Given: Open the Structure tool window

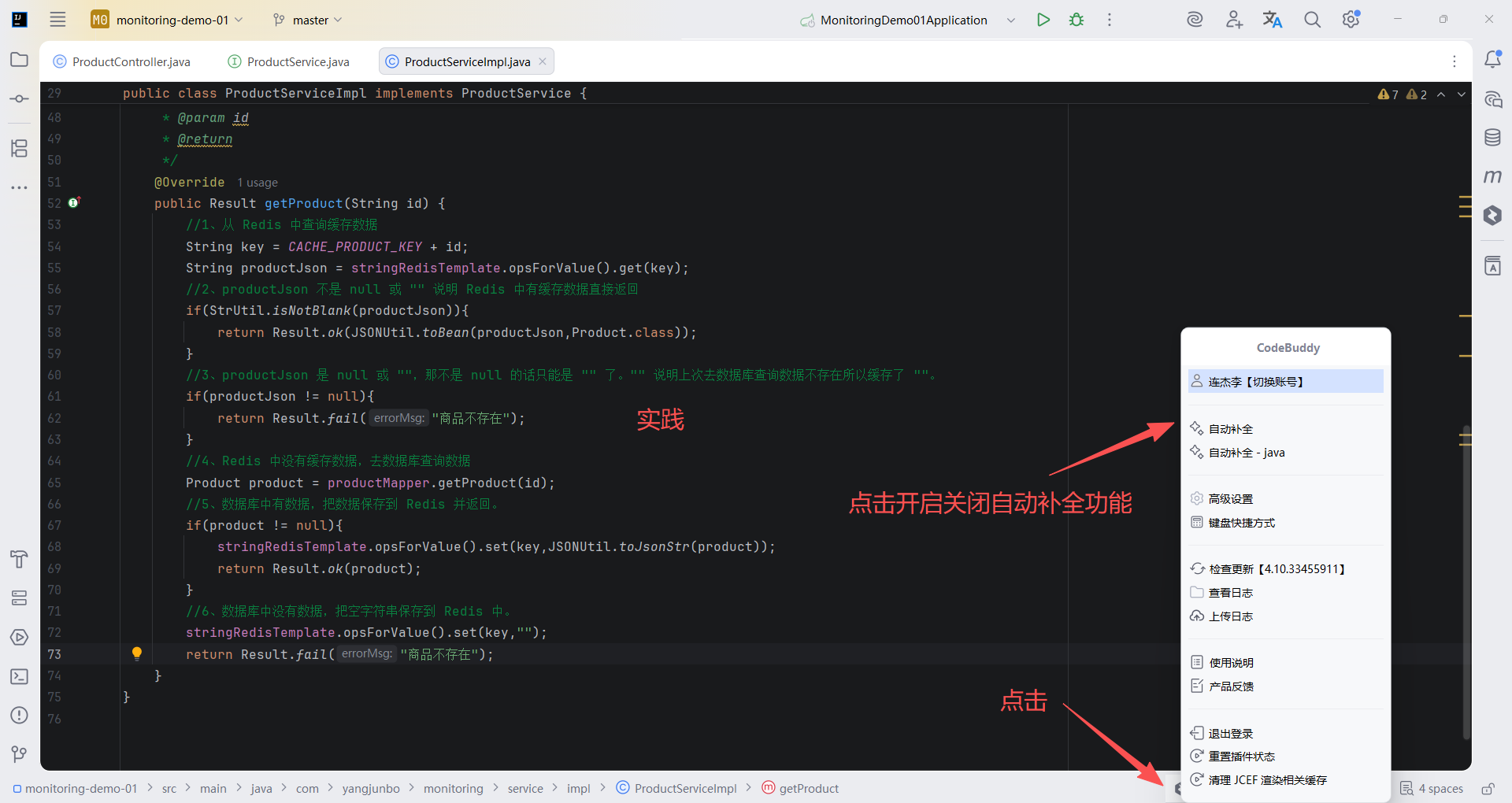Looking at the screenshot, I should tap(20, 148).
